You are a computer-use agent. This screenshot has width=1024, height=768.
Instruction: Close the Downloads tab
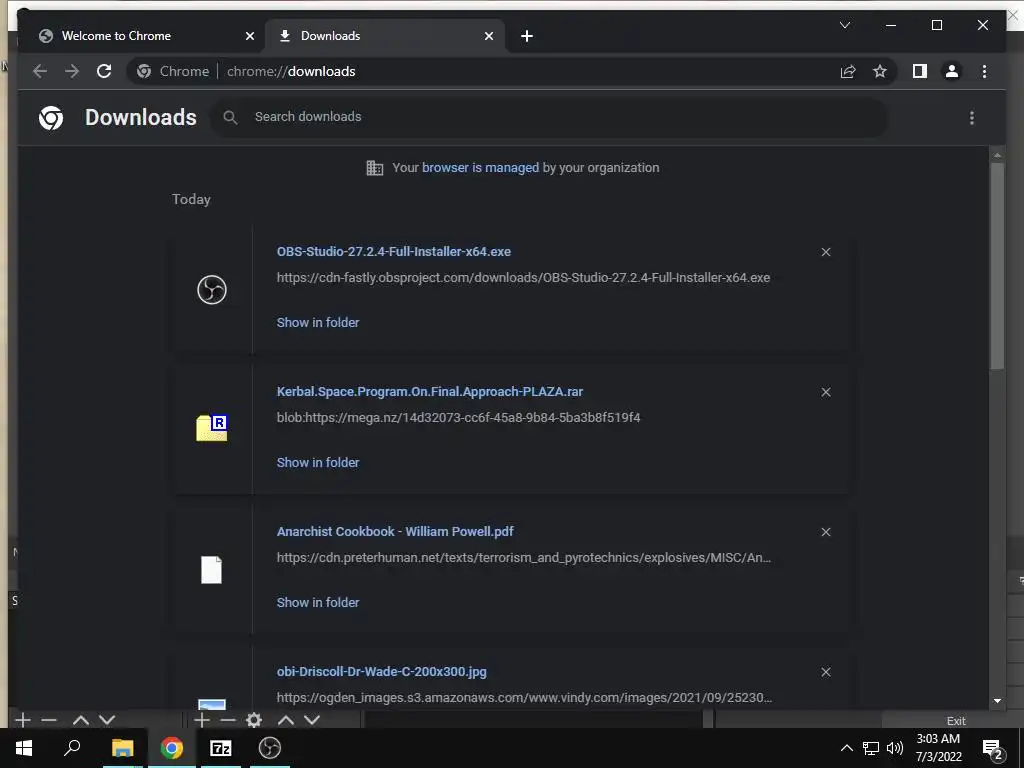click(x=488, y=36)
